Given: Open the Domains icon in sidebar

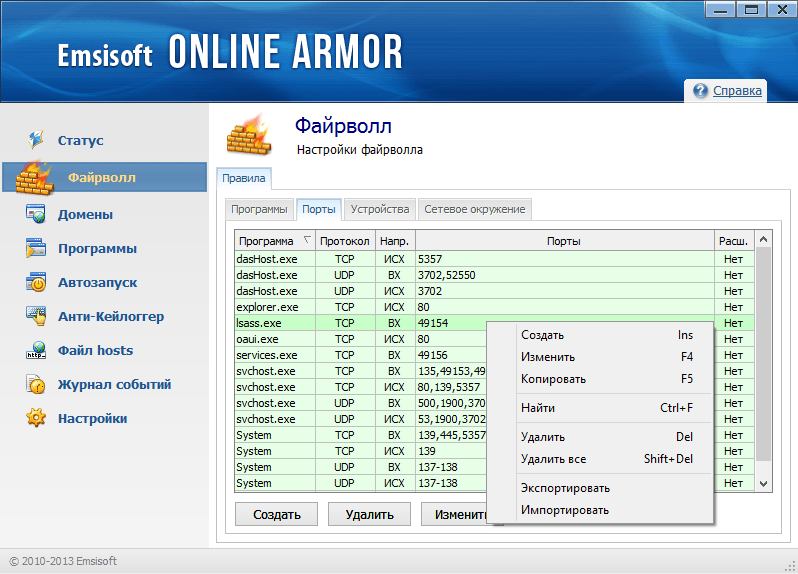Looking at the screenshot, I should 36,214.
